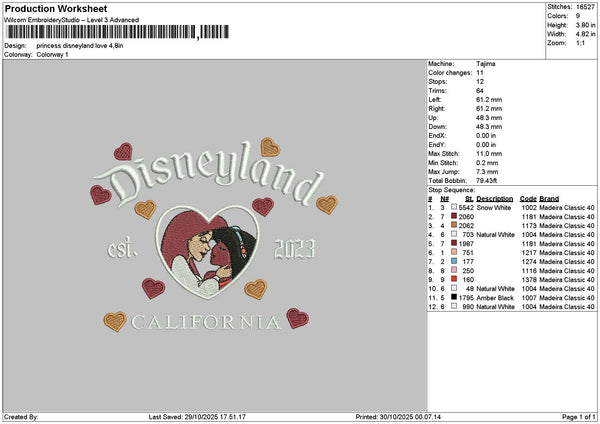Click the Max Jump value '7.3 mm'

pyautogui.click(x=487, y=172)
